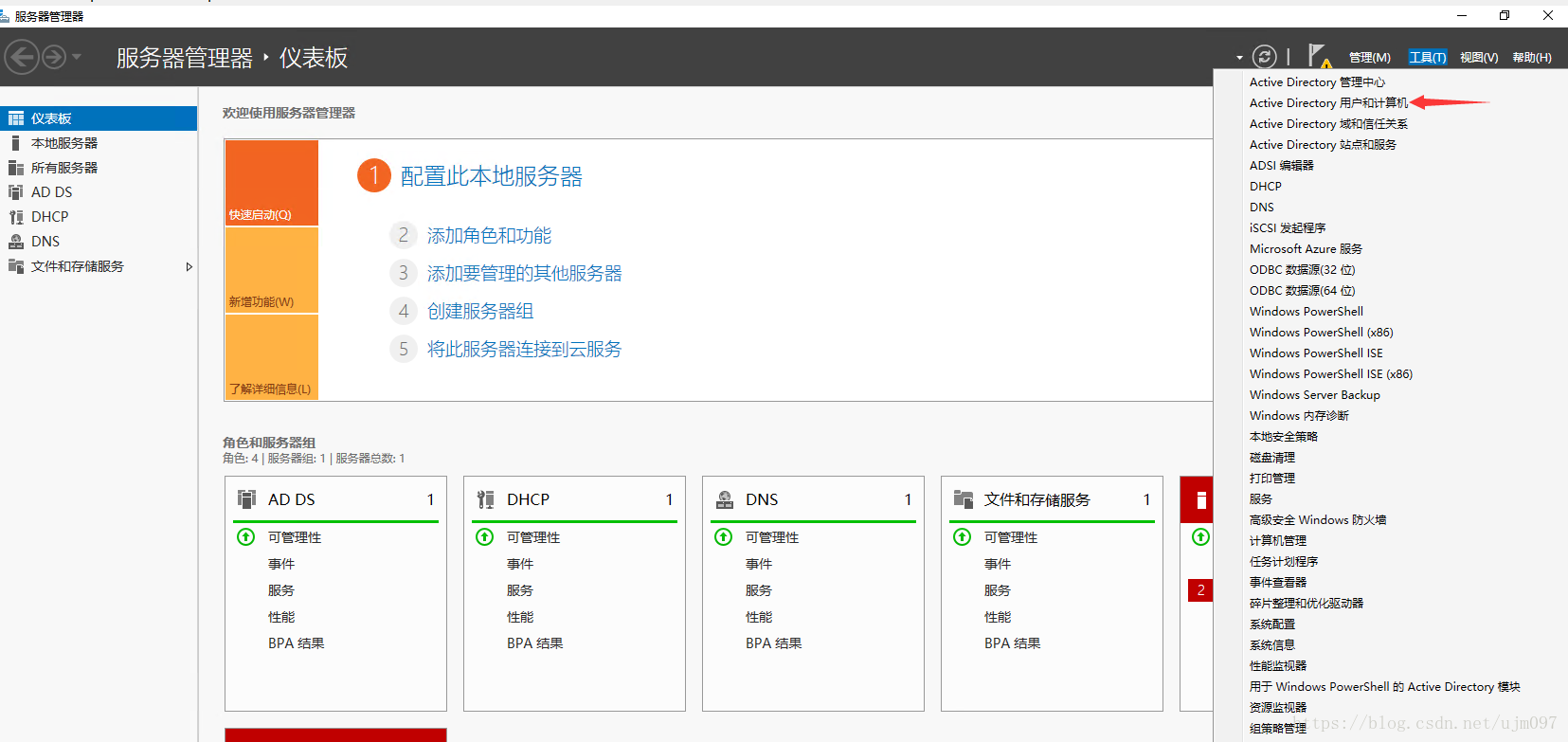Click the green status icon in DNS tile
The height and width of the screenshot is (742, 1568).
[x=724, y=537]
